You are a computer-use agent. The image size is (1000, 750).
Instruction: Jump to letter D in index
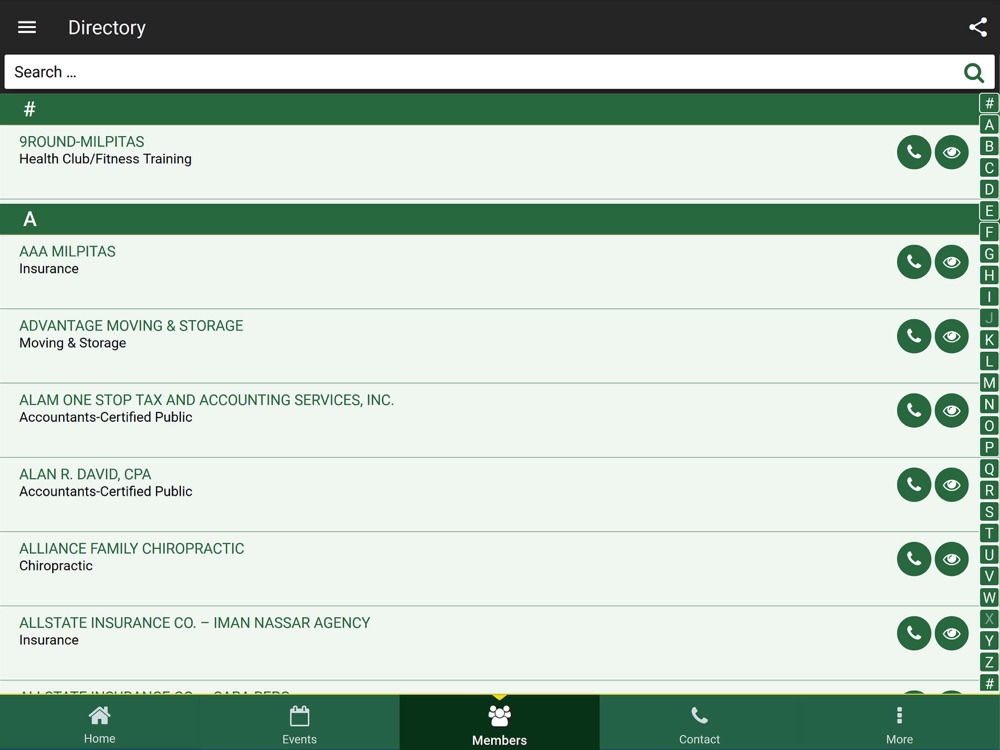pos(989,189)
